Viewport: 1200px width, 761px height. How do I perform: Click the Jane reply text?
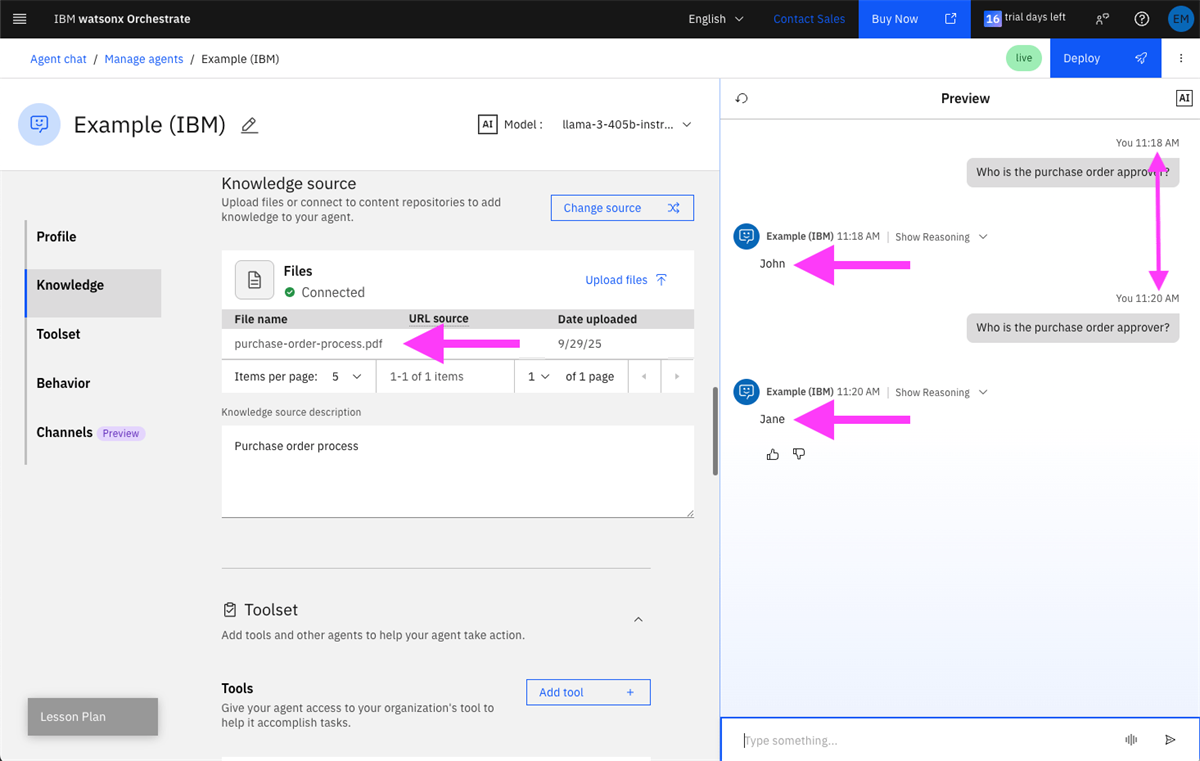point(772,419)
